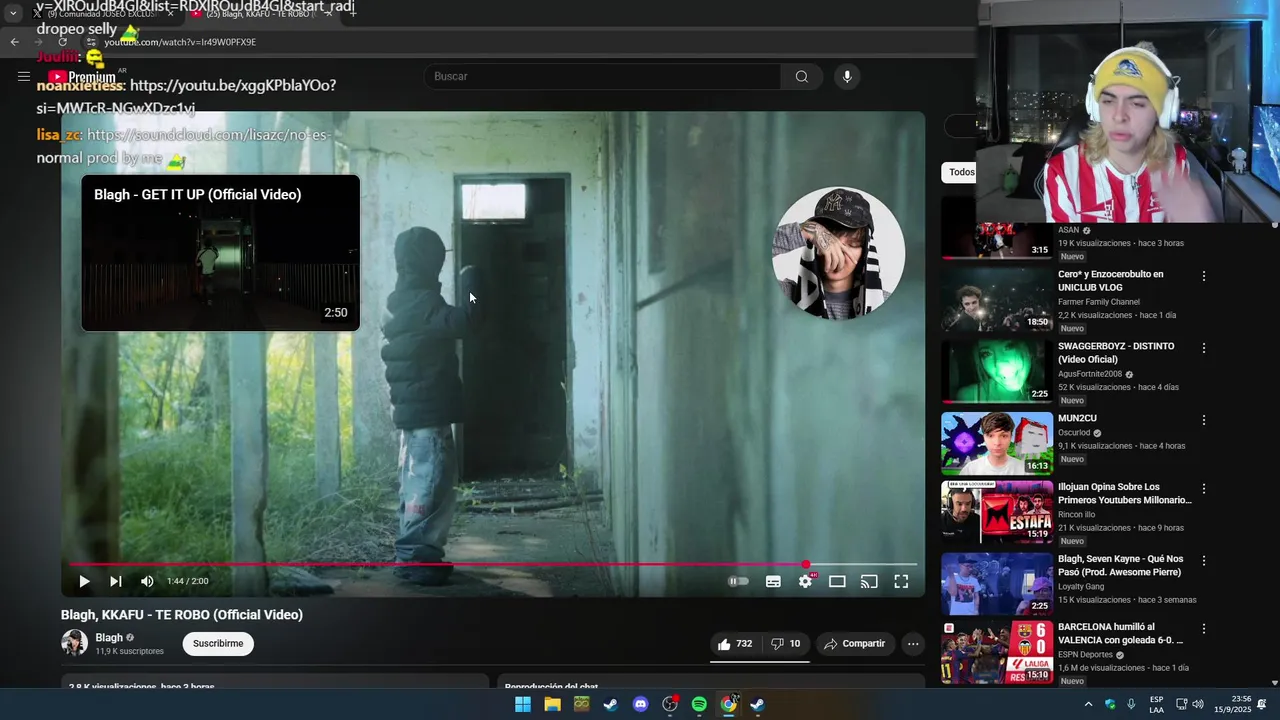Enter fullscreen video mode
1280x720 pixels.
[901, 581]
